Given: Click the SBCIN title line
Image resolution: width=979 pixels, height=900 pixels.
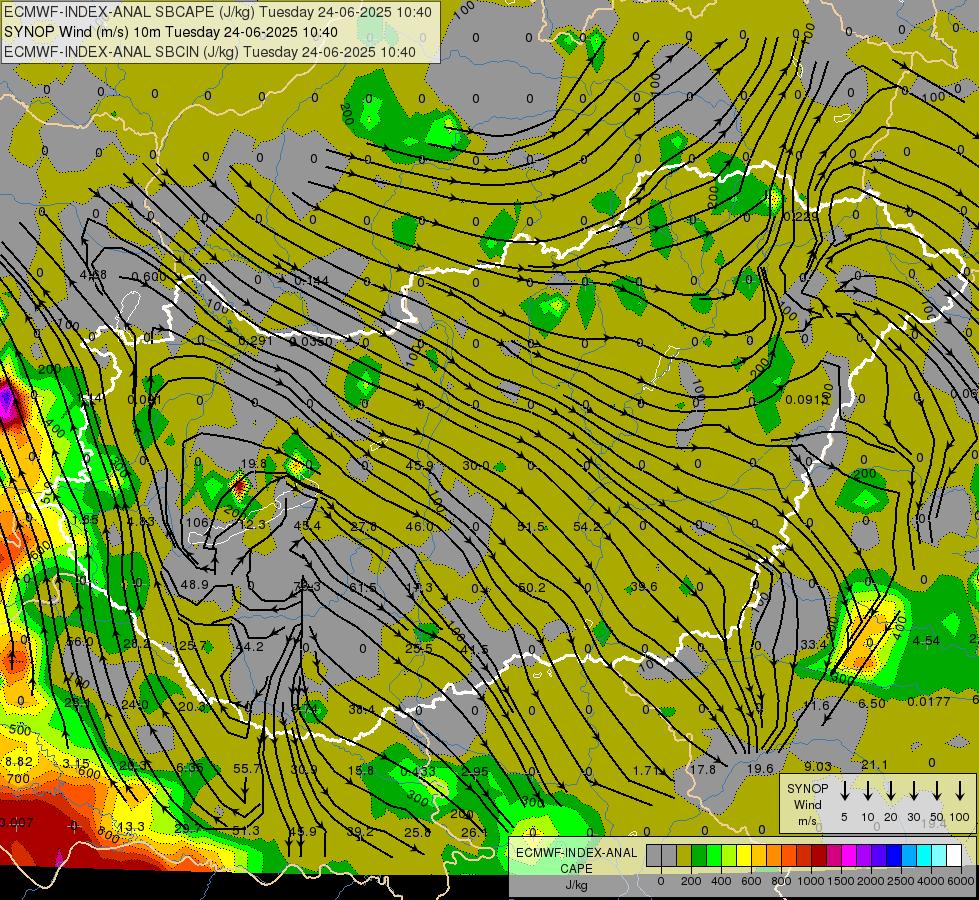Looking at the screenshot, I should [210, 52].
